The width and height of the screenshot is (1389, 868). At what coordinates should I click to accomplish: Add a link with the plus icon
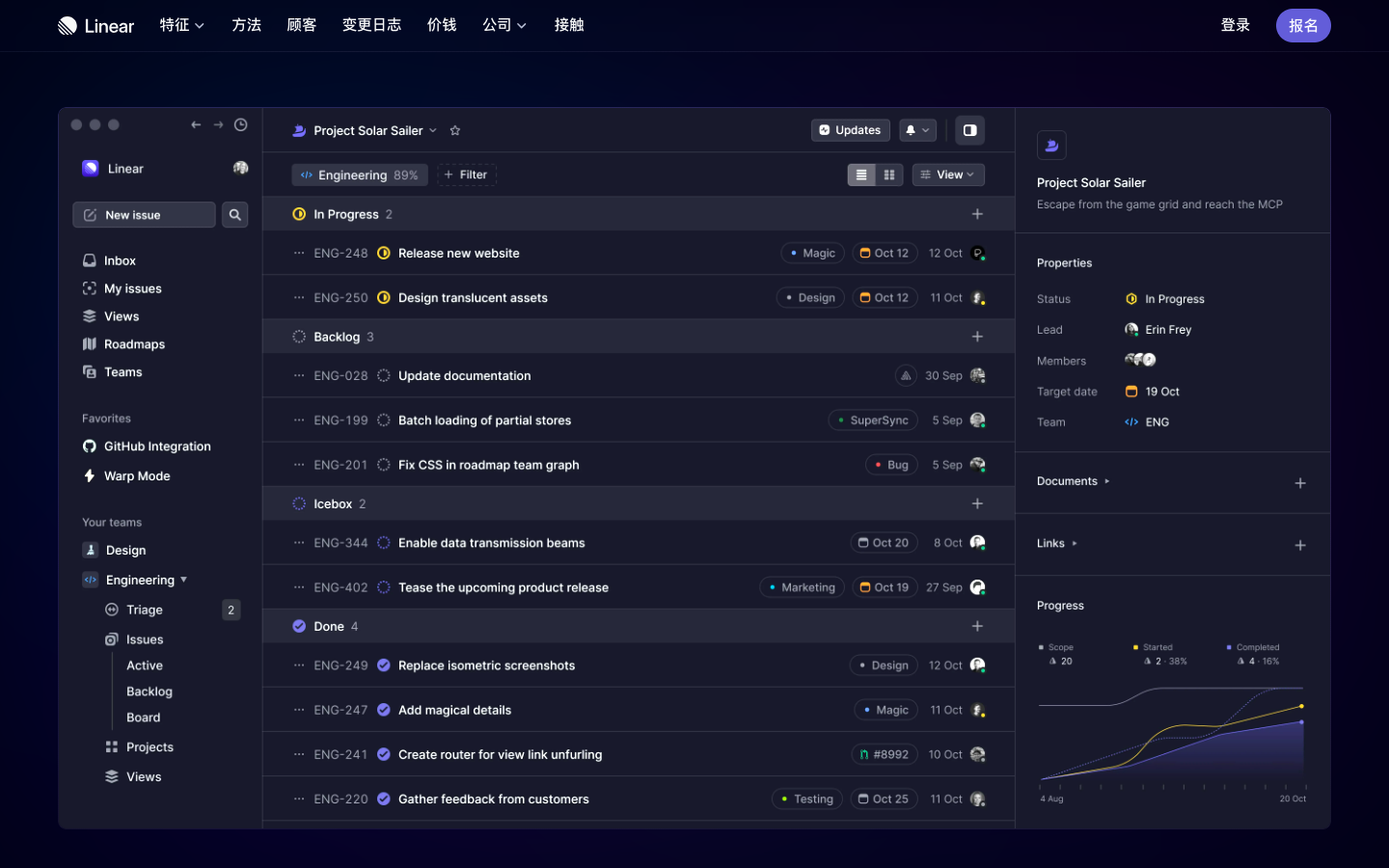click(1300, 546)
